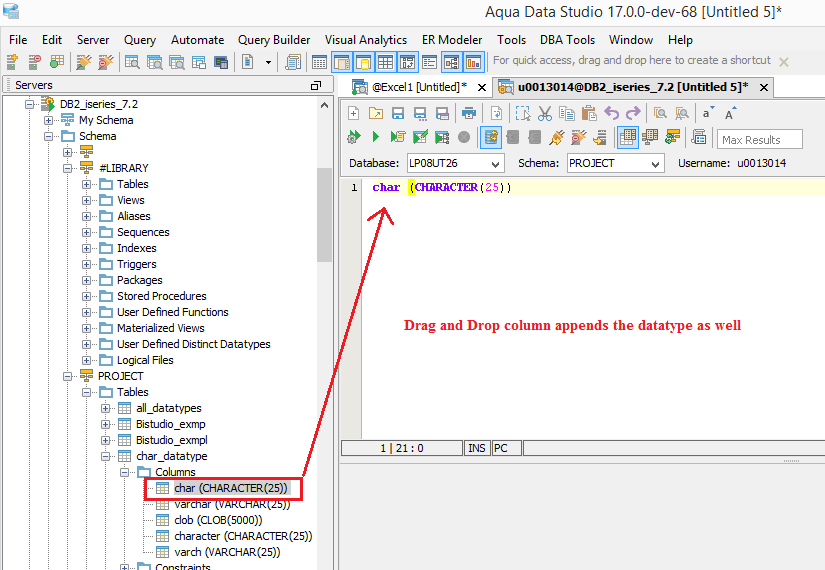Click the Servers tree vertical scrollbar thumb
825x570 pixels.
click(324, 215)
